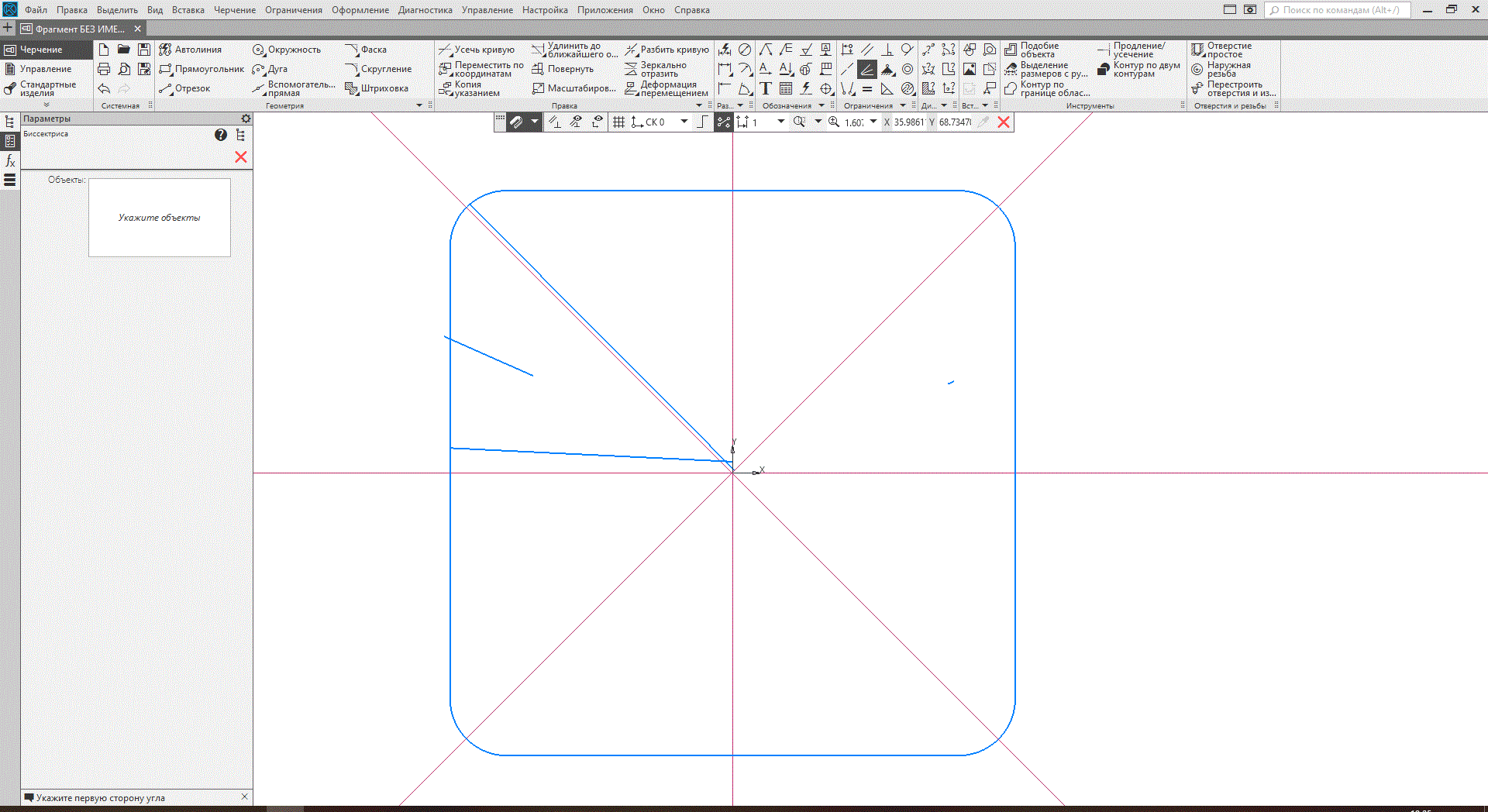Select the Штриховка (hatch) tool
This screenshot has height=812, width=1488.
pos(377,88)
